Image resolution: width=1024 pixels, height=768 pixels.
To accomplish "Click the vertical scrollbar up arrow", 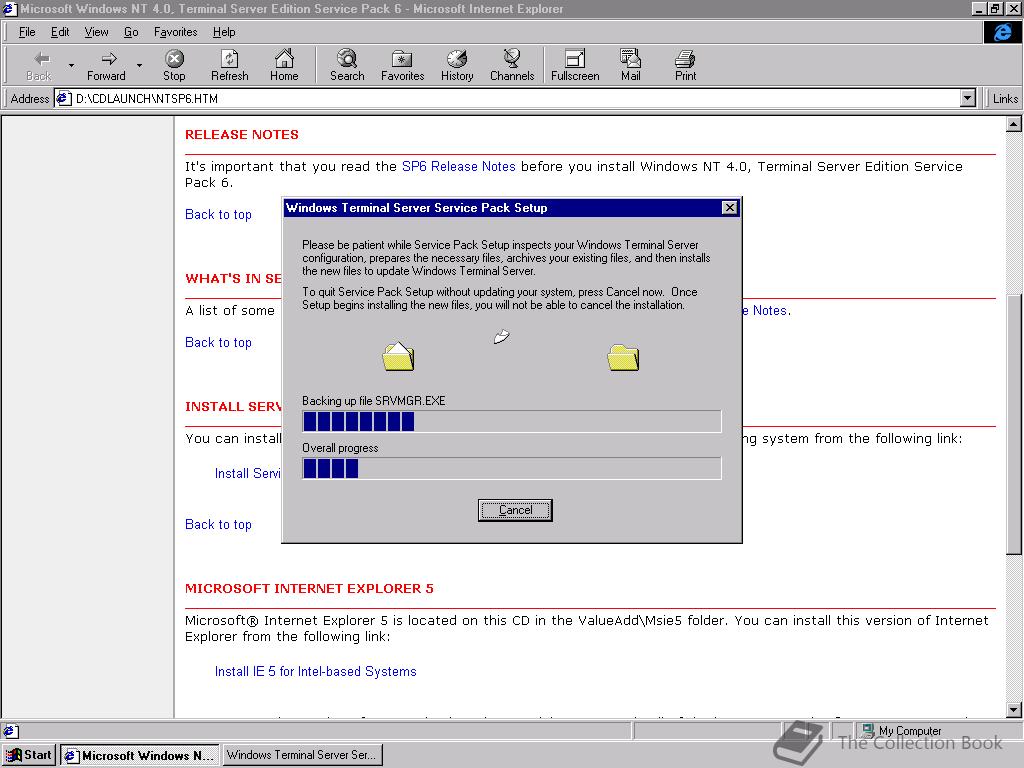I will [x=1014, y=124].
